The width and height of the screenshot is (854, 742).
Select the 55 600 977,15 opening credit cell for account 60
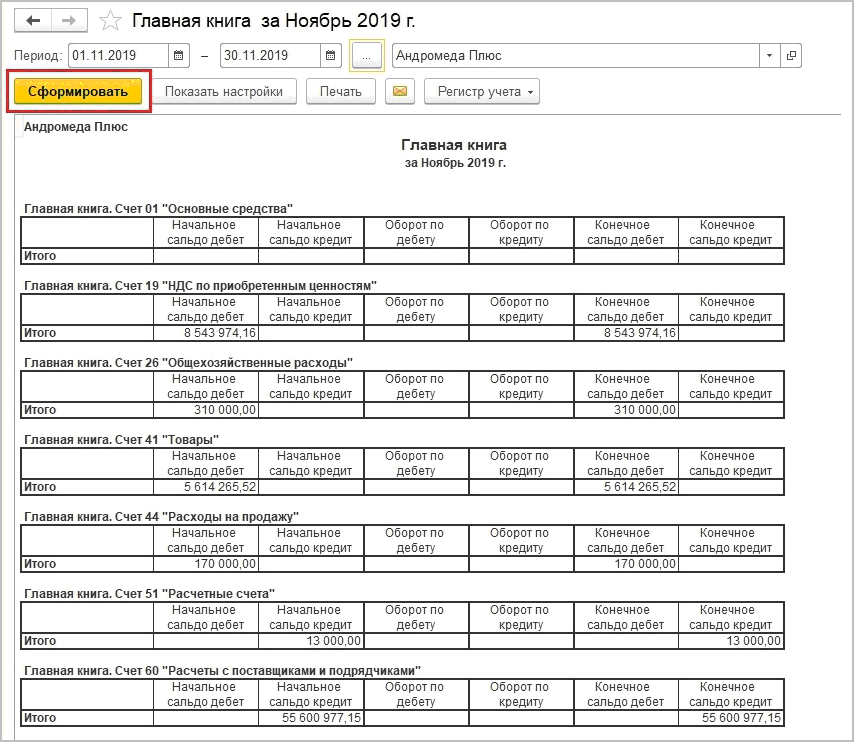coord(311,718)
